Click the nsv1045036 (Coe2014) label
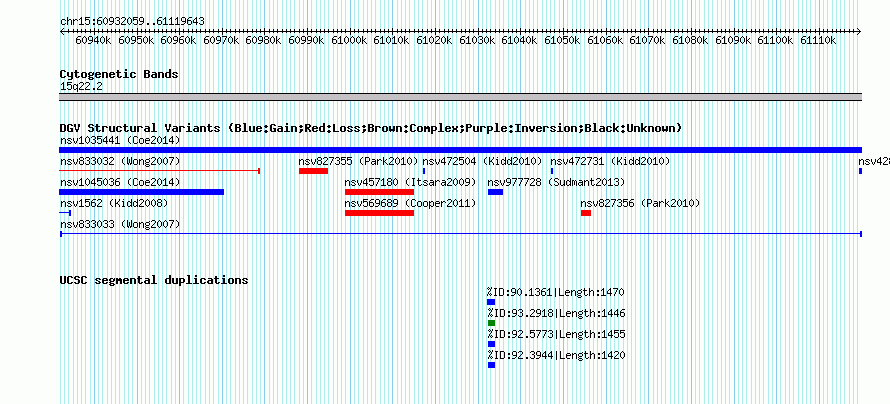The width and height of the screenshot is (890, 404). tap(120, 183)
